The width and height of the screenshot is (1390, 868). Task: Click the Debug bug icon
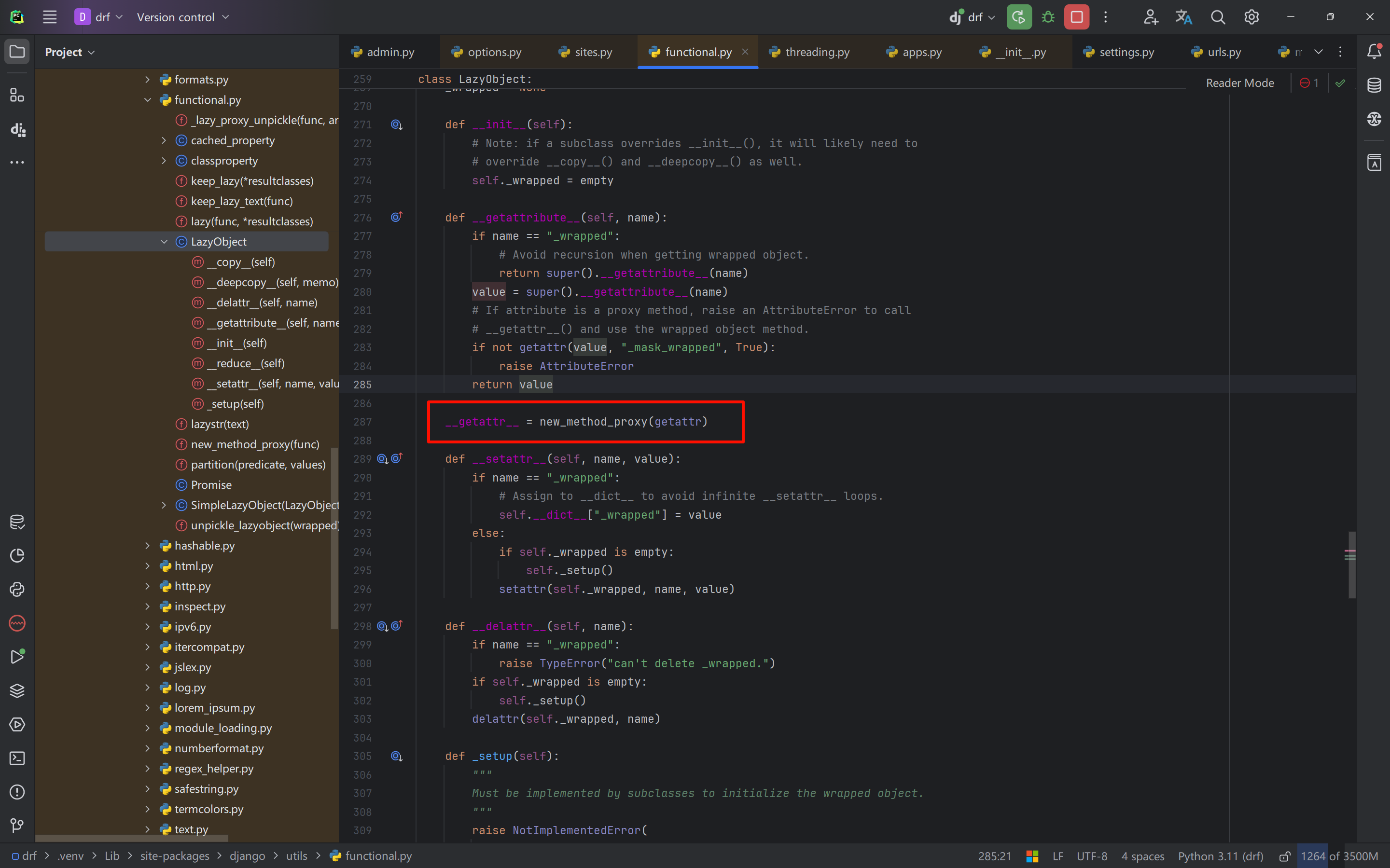click(1048, 17)
